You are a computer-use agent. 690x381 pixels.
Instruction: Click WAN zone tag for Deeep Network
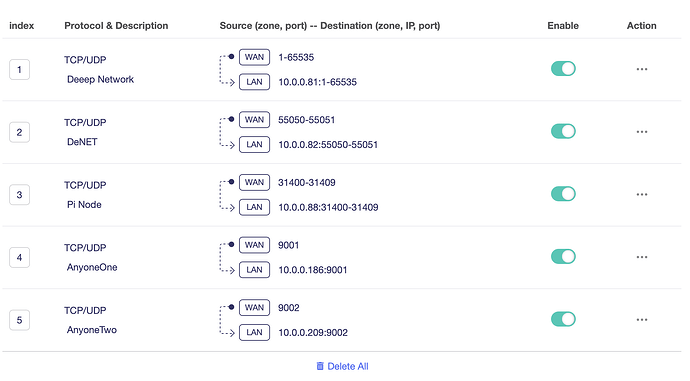[254, 57]
